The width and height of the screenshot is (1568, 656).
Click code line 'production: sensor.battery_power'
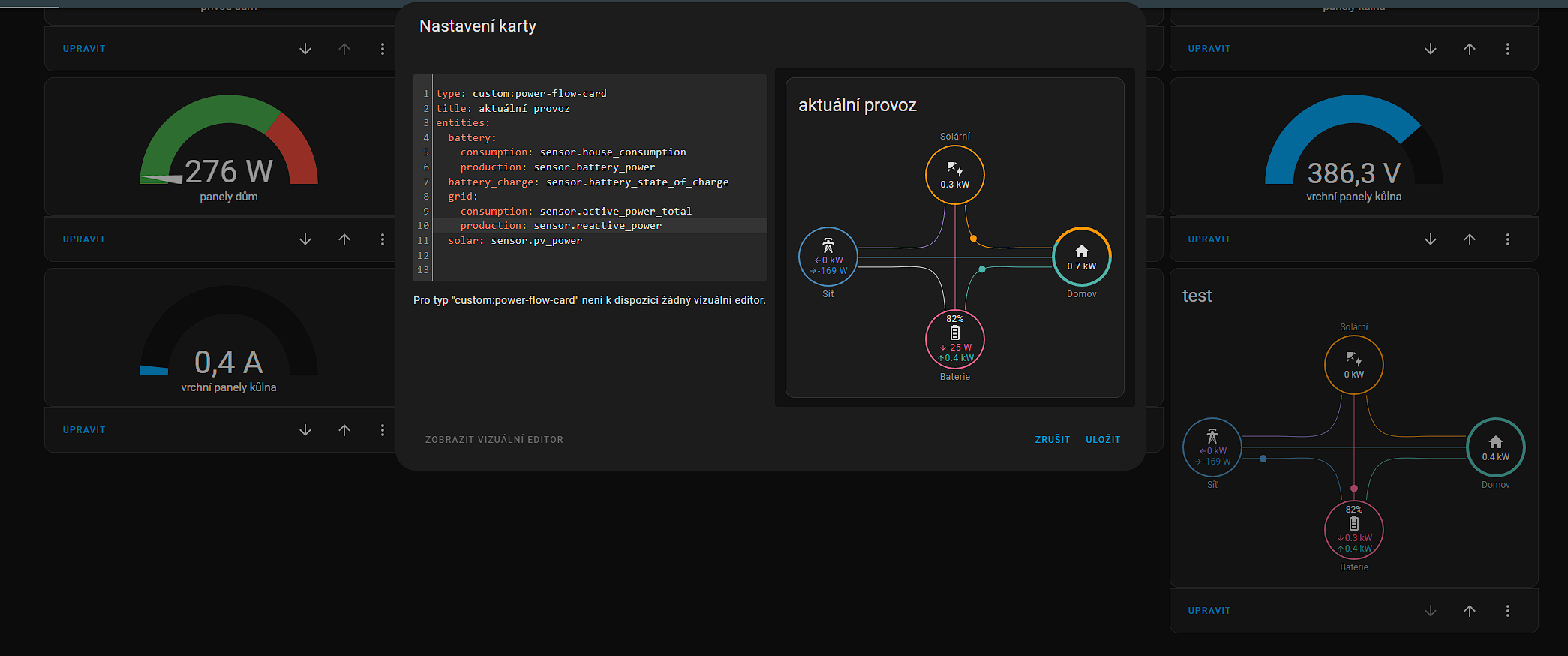click(x=557, y=167)
